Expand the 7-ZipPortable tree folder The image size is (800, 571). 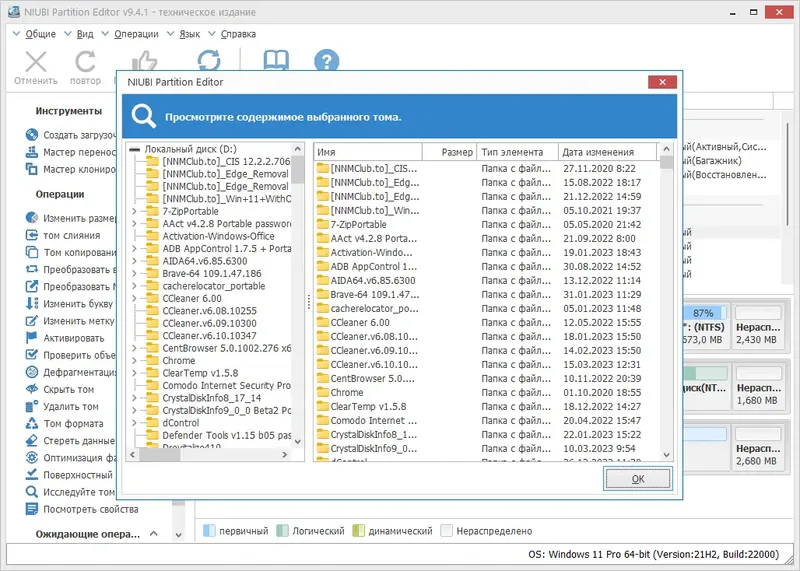pyautogui.click(x=134, y=211)
